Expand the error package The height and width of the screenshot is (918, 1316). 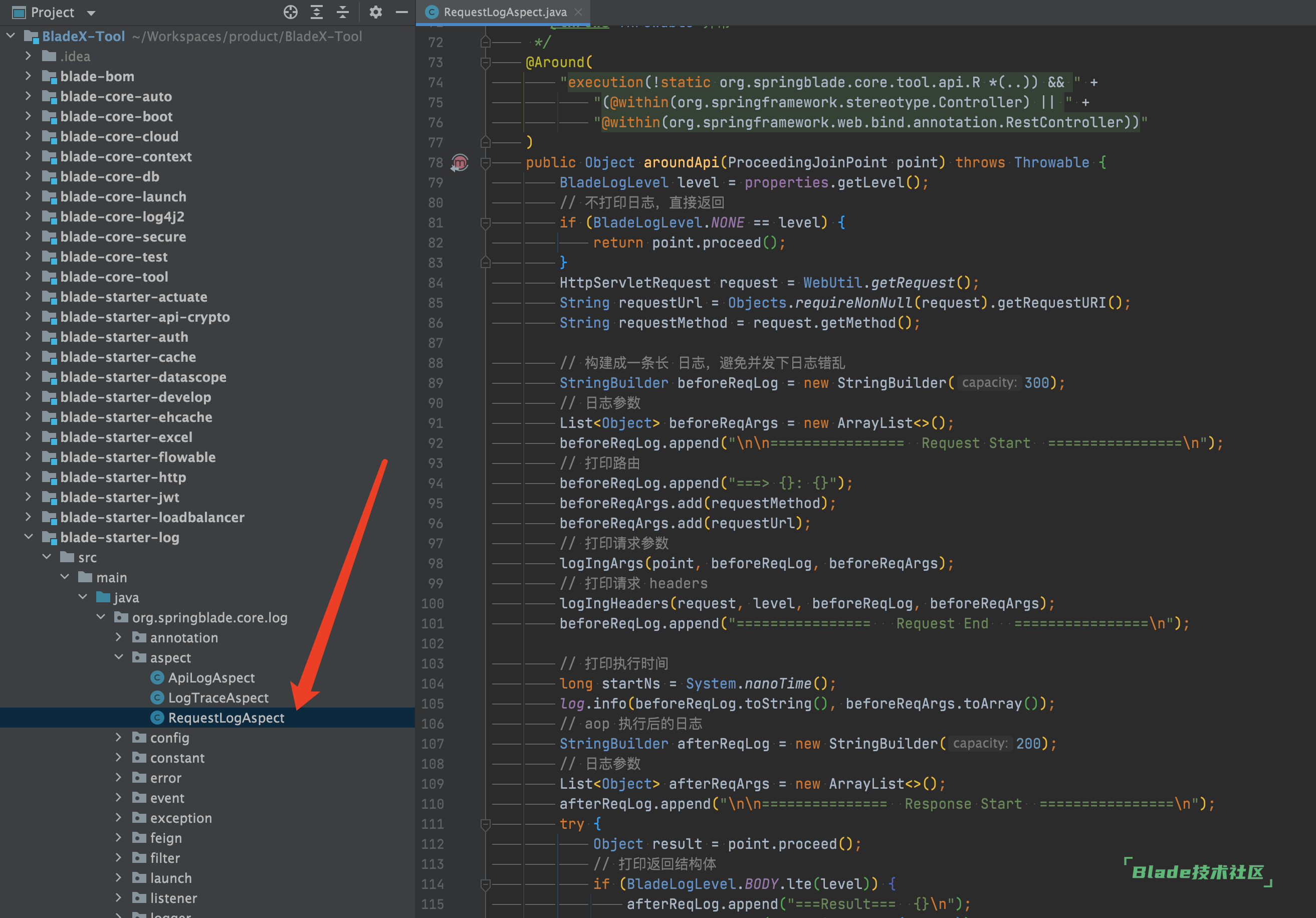[x=118, y=778]
